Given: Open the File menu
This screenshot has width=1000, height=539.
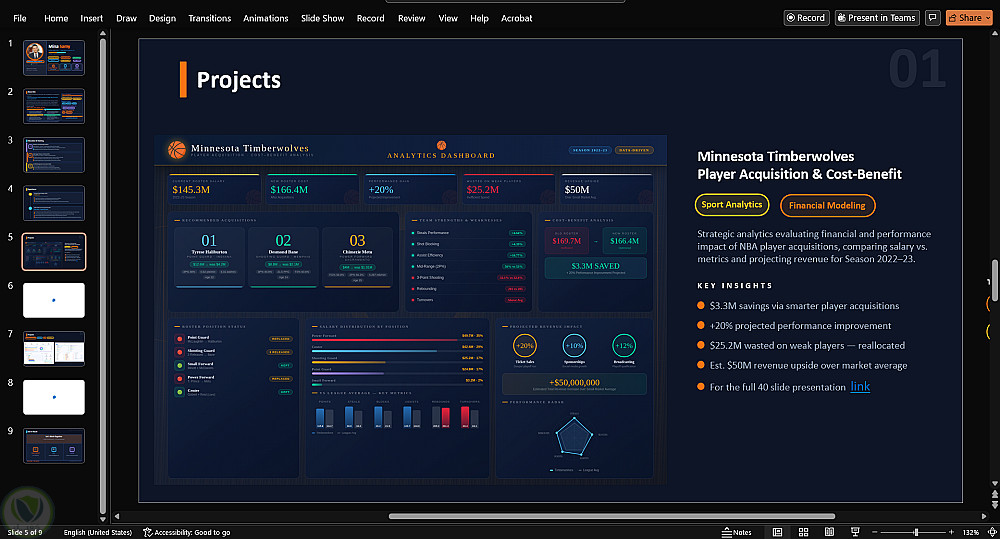Looking at the screenshot, I should (x=20, y=18).
